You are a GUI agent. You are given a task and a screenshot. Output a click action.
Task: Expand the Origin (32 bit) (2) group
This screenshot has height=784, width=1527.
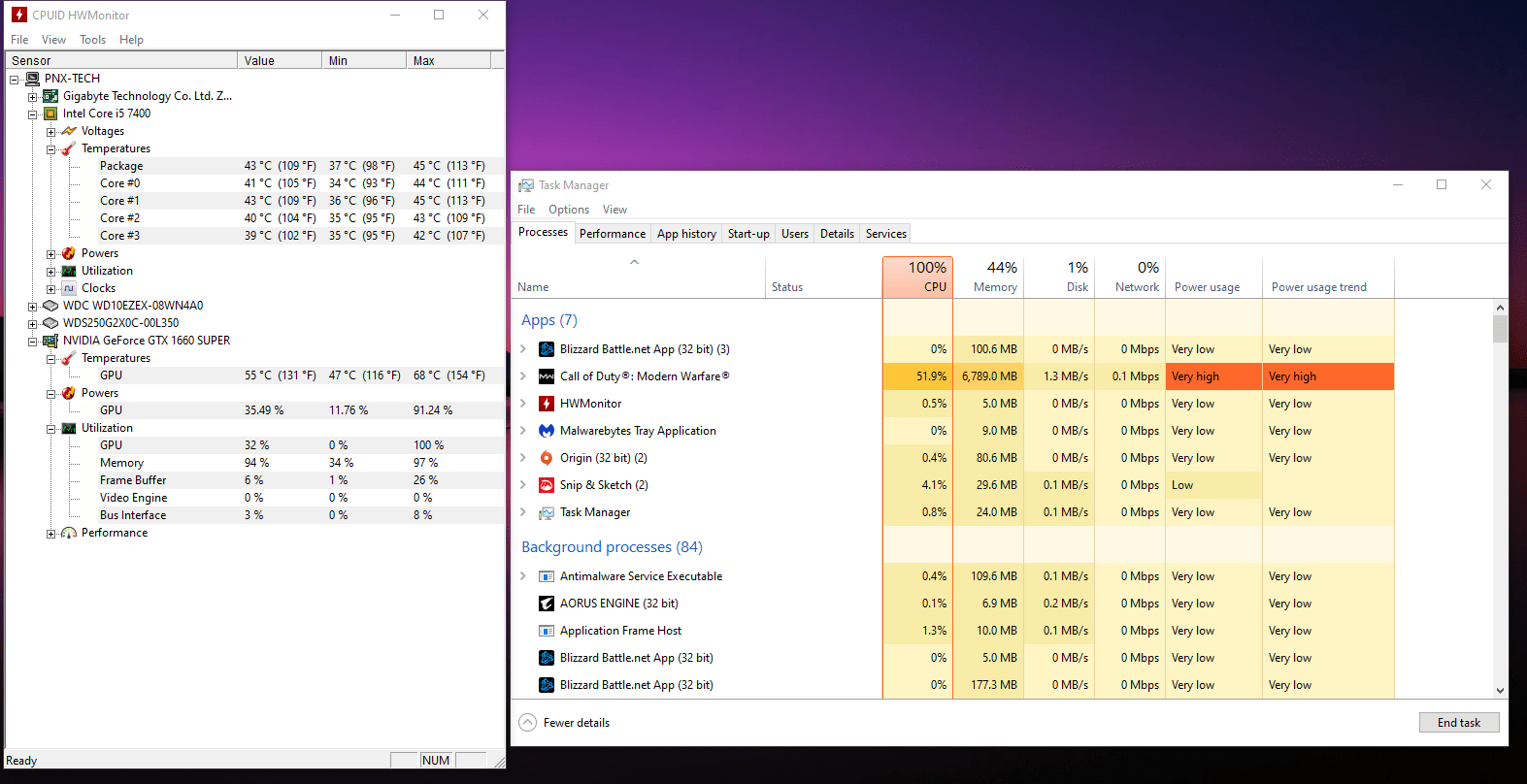pyautogui.click(x=523, y=458)
